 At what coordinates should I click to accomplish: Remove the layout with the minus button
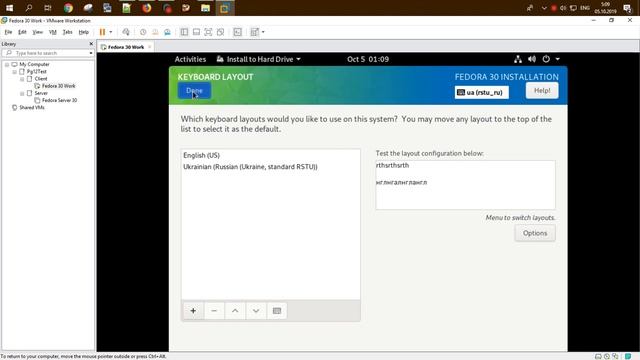point(214,311)
